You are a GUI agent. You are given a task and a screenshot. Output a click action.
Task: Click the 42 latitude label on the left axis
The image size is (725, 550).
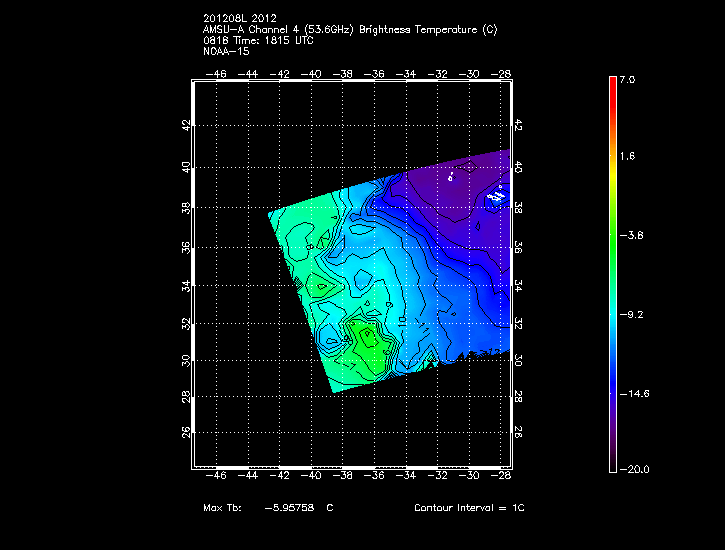click(184, 125)
